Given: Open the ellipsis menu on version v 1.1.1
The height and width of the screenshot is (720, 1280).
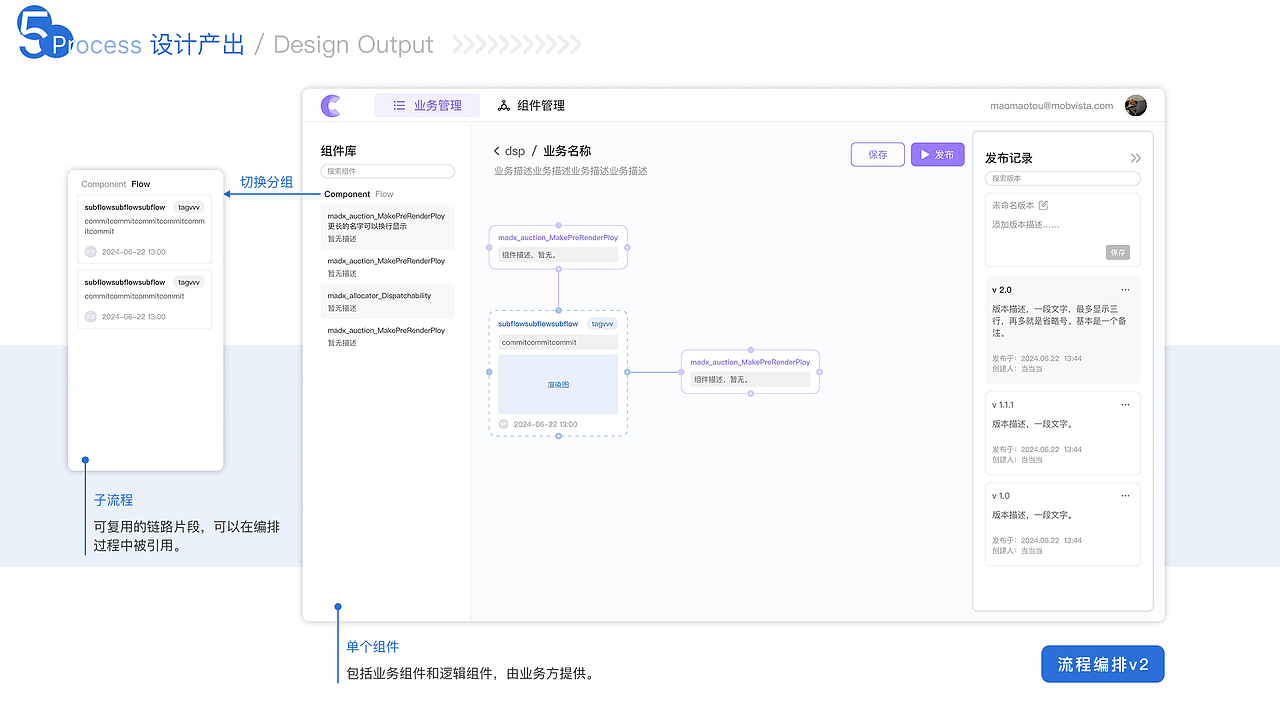Looking at the screenshot, I should point(1125,404).
